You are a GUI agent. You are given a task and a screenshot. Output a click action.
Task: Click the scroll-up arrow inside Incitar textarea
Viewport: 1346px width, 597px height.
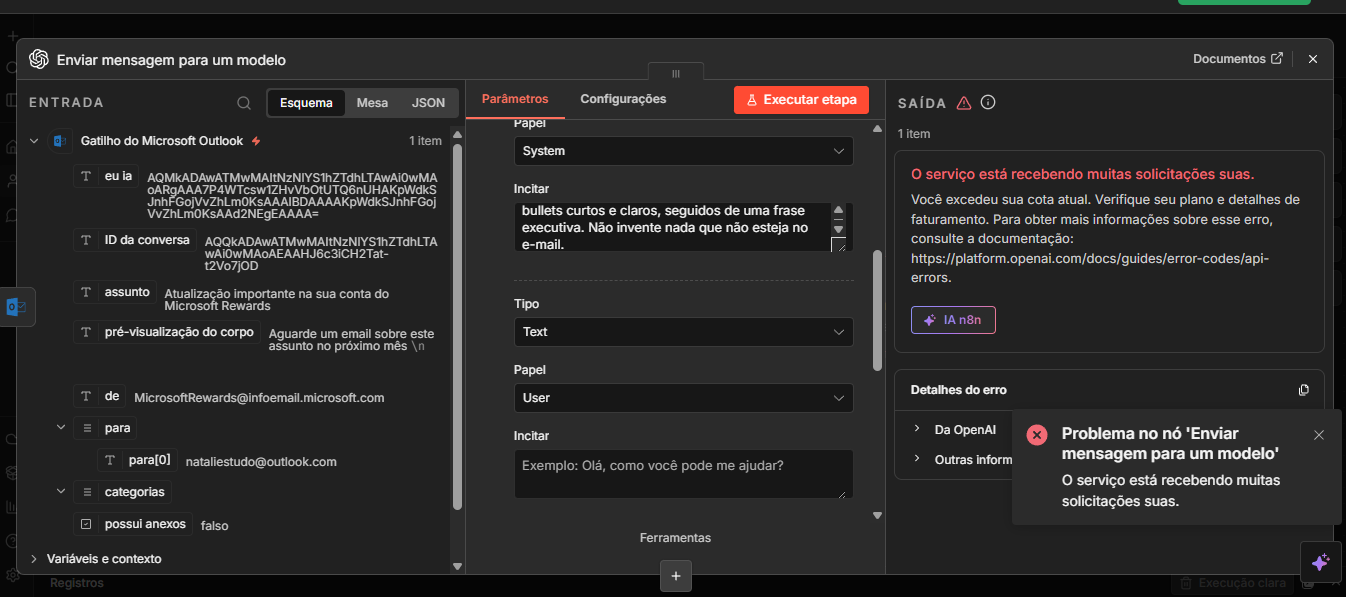point(838,210)
